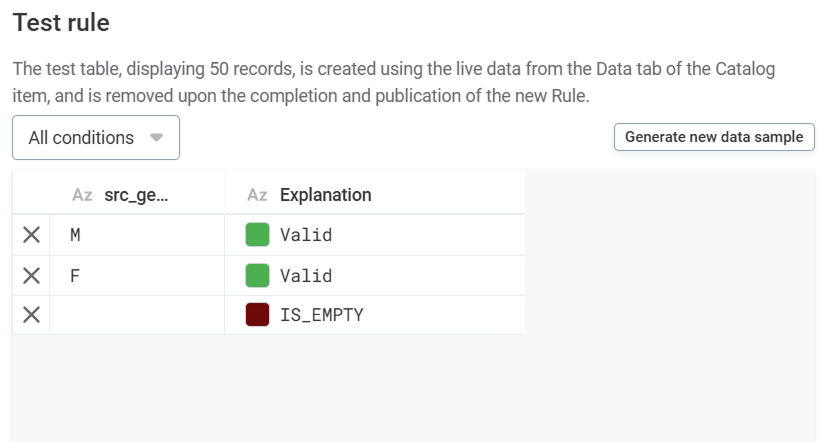The height and width of the screenshot is (442, 828).
Task: Click green swatch in the F row
Action: (258, 275)
